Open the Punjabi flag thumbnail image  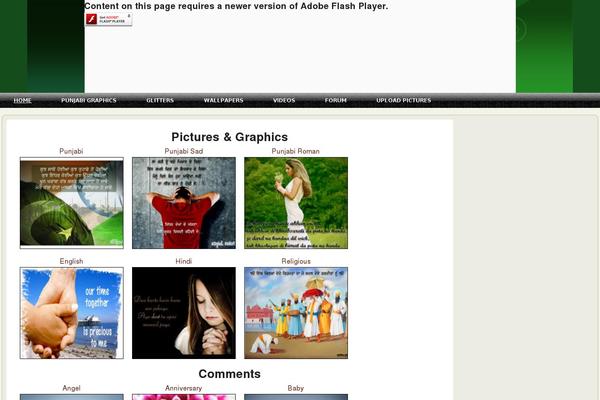(x=72, y=203)
